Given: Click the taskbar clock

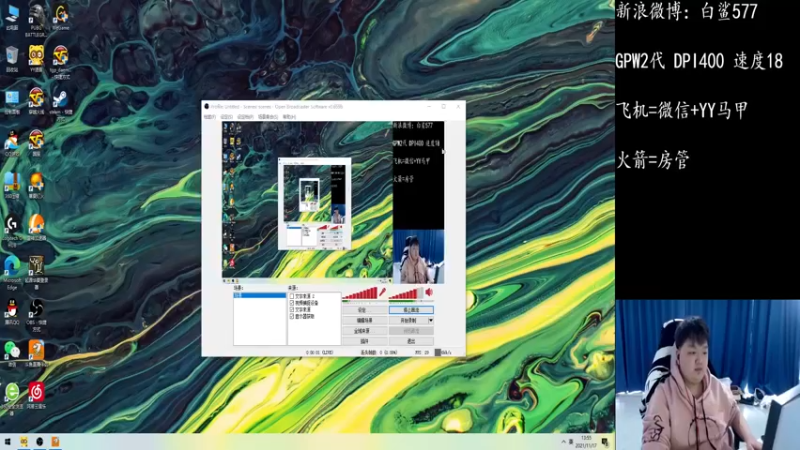Looking at the screenshot, I should pos(586,442).
